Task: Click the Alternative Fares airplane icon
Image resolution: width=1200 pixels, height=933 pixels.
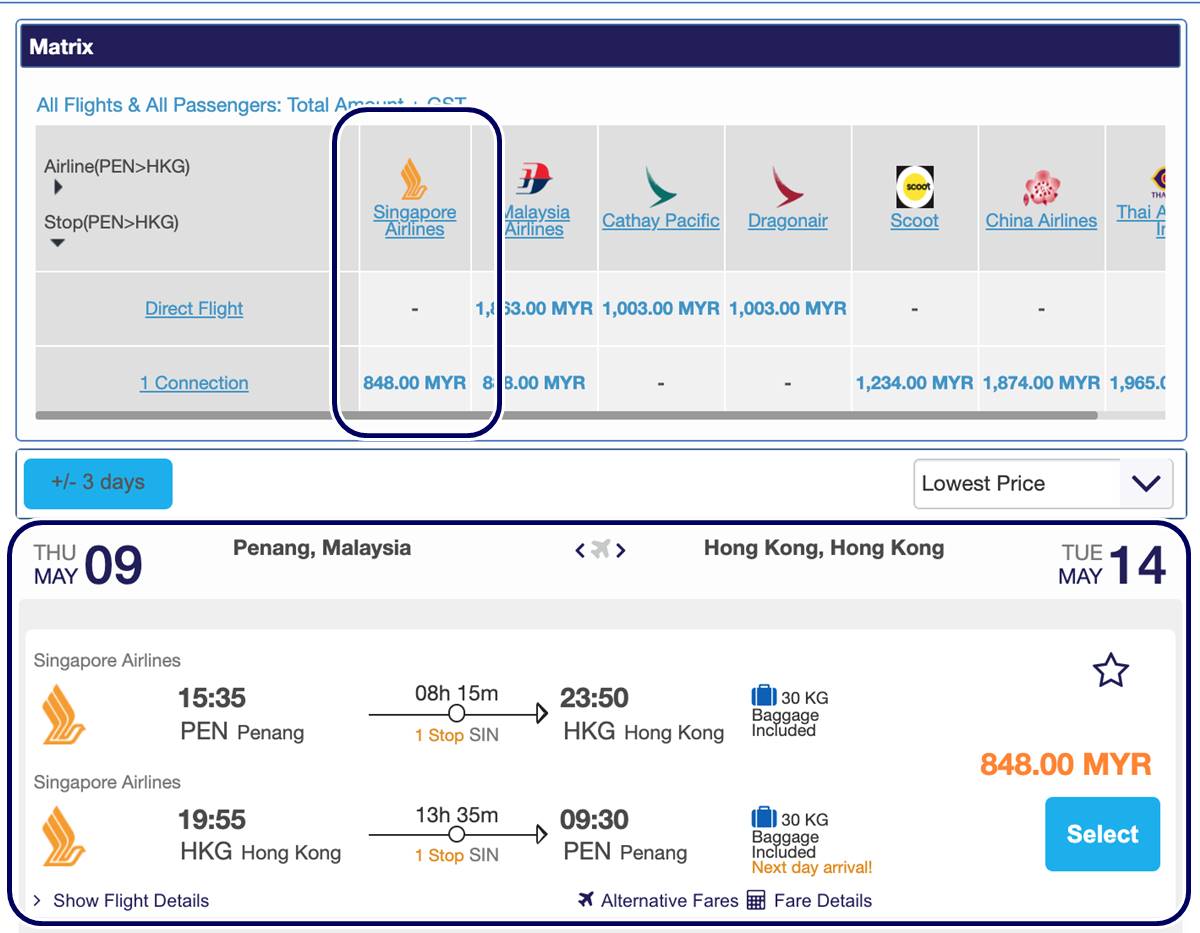Action: pyautogui.click(x=586, y=900)
